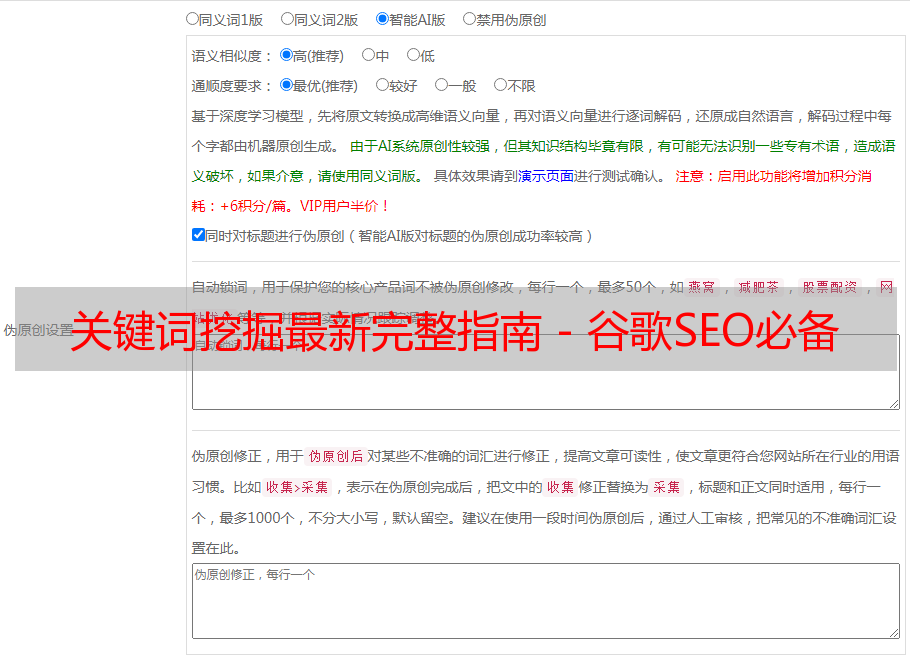Set 语义相似度 to 高(推荐)
The image size is (911, 658).
coord(286,55)
